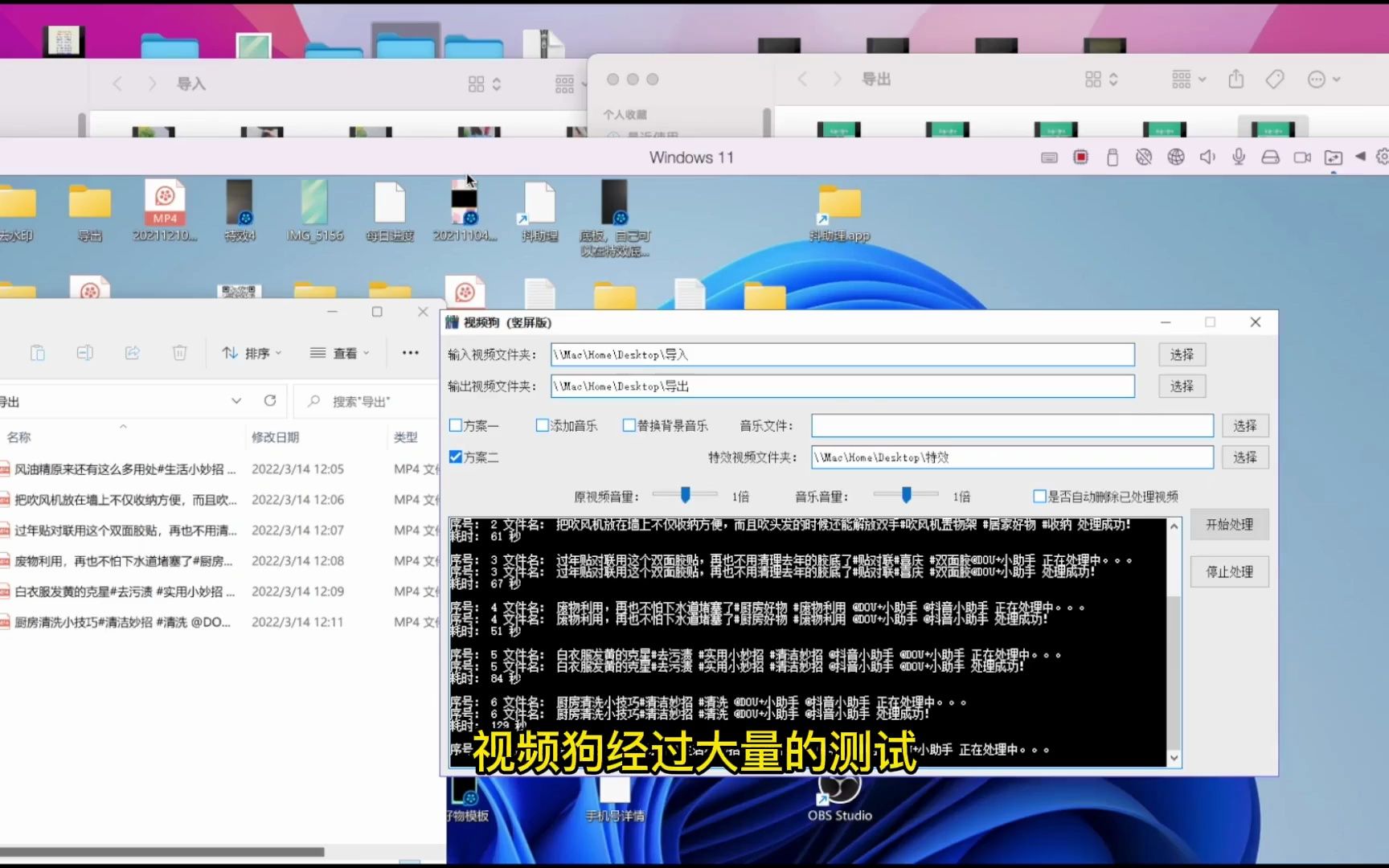Sort by the 名称 column header
Screen dimensions: 1389x868
(x=18, y=437)
